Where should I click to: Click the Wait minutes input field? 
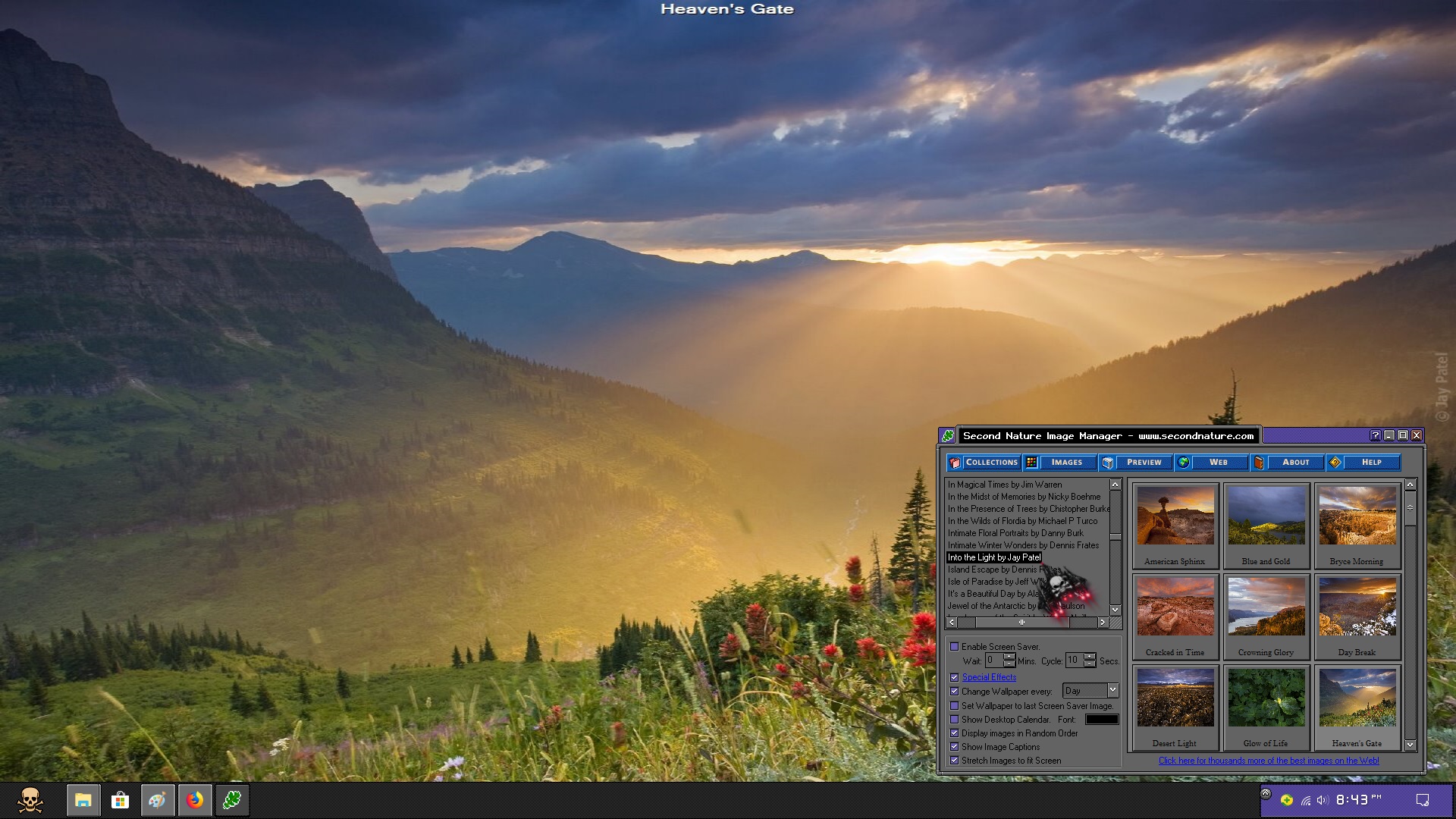(993, 661)
